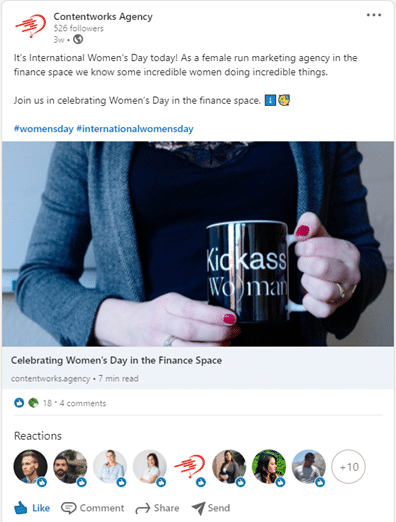The image size is (396, 522).
Task: Click the Comment speech bubble icon
Action: (x=69, y=508)
